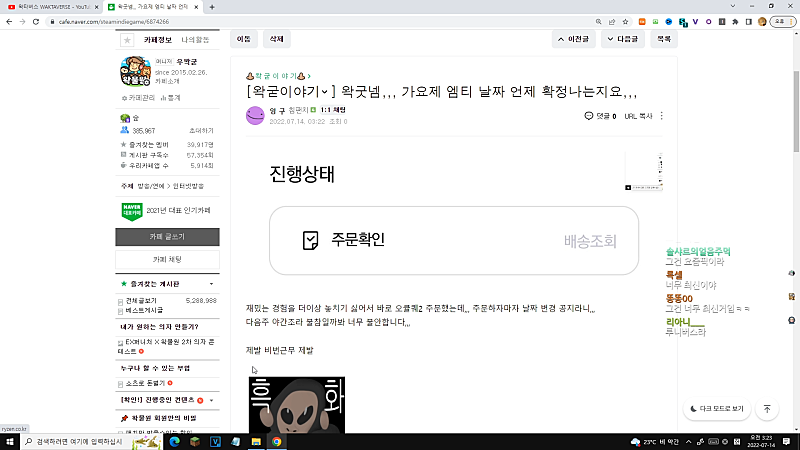Click the 흑화 monkey image
Viewport: 800px width, 450px height.
point(297,405)
